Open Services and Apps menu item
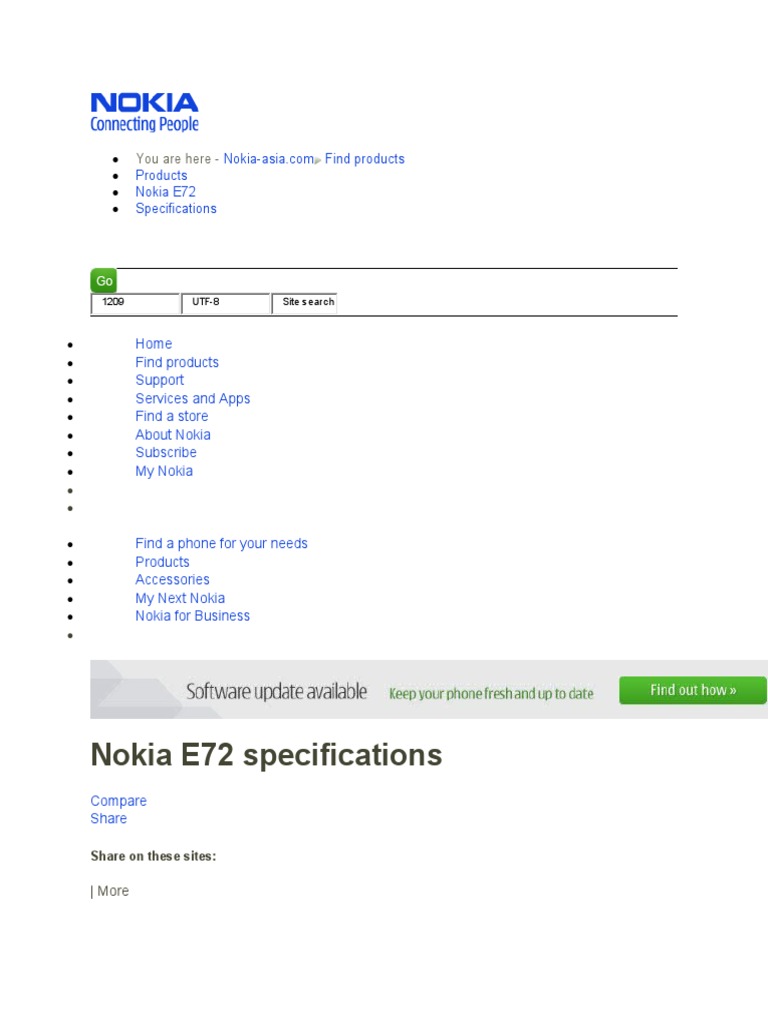Screen dimensions: 768x1024 pyautogui.click(x=193, y=398)
